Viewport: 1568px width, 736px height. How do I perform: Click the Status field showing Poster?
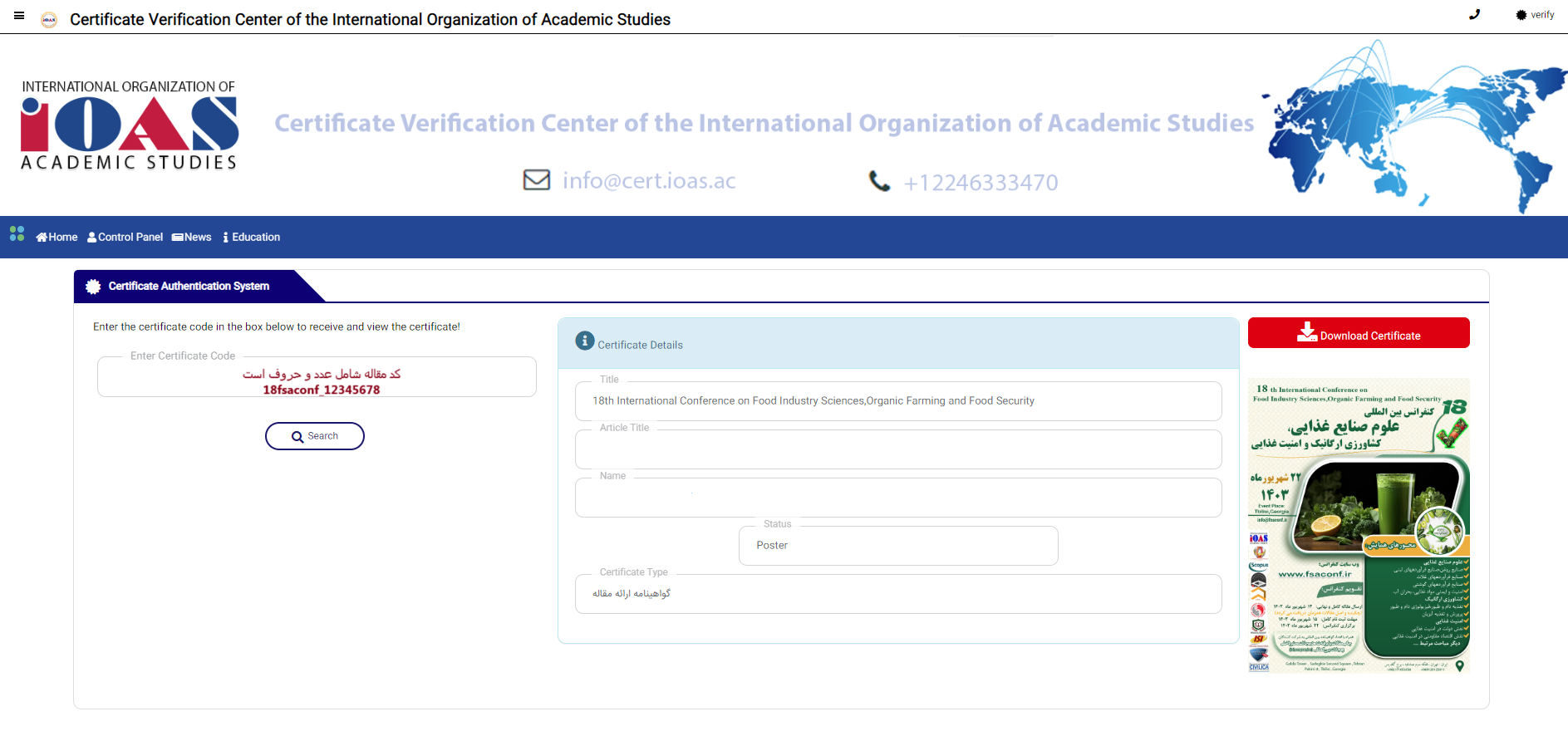coord(898,546)
